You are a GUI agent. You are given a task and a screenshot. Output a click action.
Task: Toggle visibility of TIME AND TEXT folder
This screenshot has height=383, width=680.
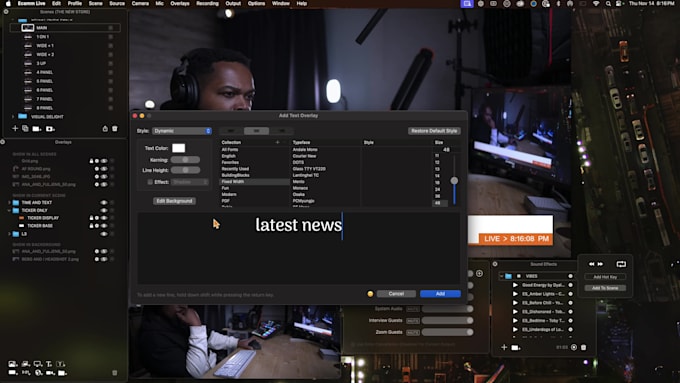(x=104, y=203)
